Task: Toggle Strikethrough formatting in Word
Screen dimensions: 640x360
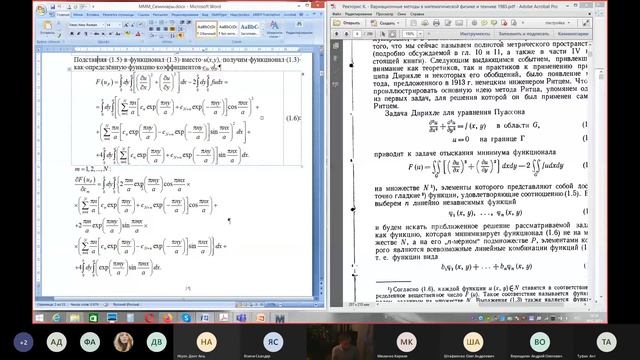Action: click(x=96, y=34)
